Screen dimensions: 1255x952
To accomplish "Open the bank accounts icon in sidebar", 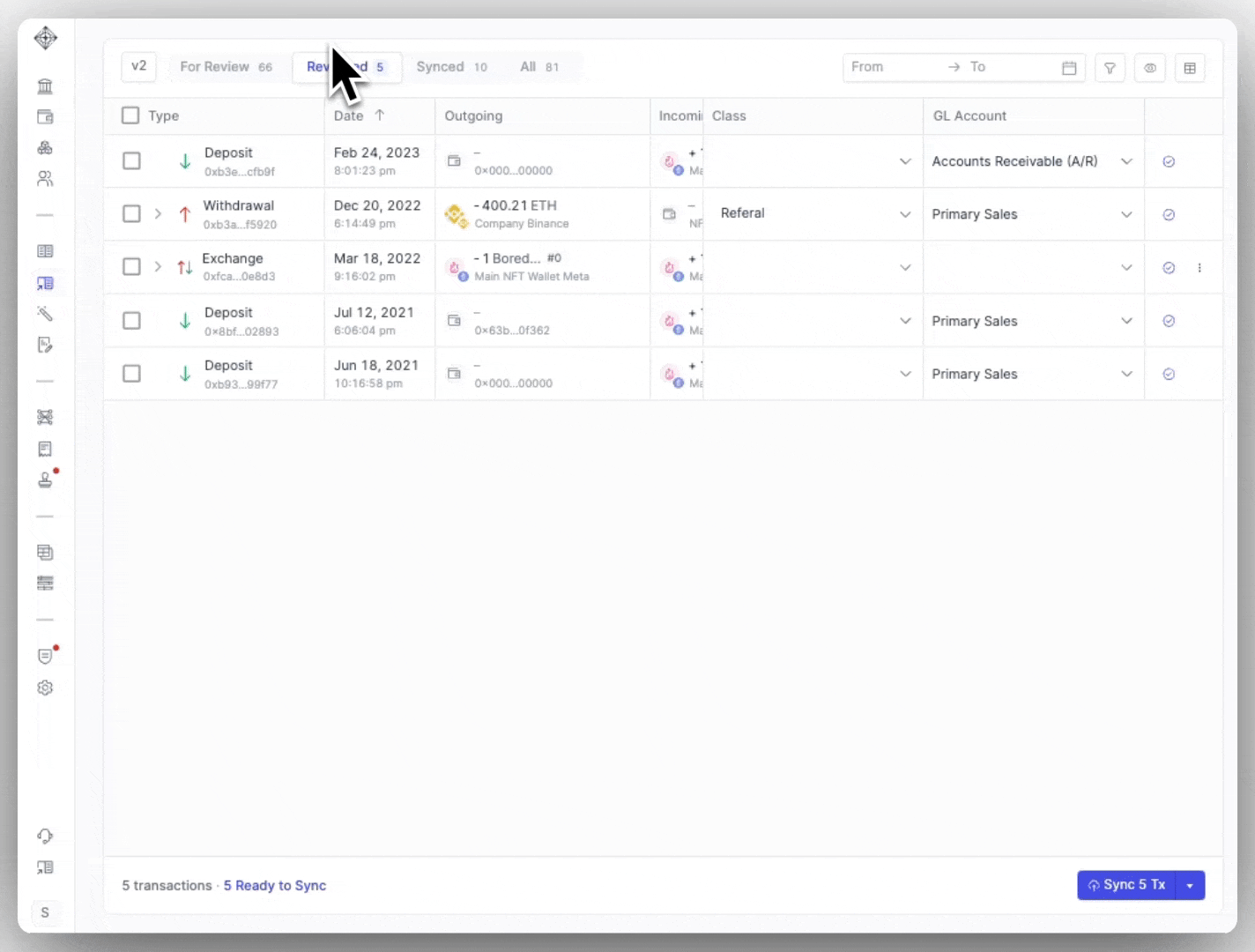I will point(45,86).
